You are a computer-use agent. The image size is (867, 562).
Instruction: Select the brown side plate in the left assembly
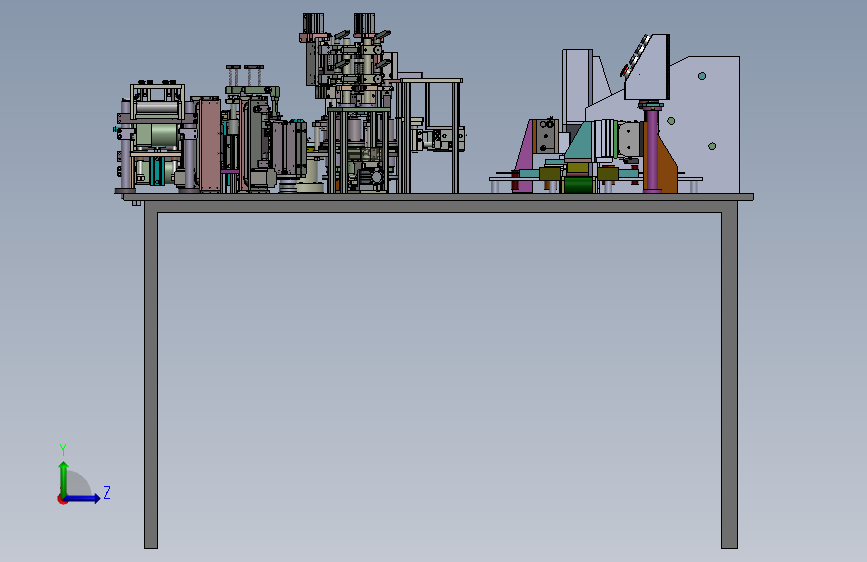(210, 145)
